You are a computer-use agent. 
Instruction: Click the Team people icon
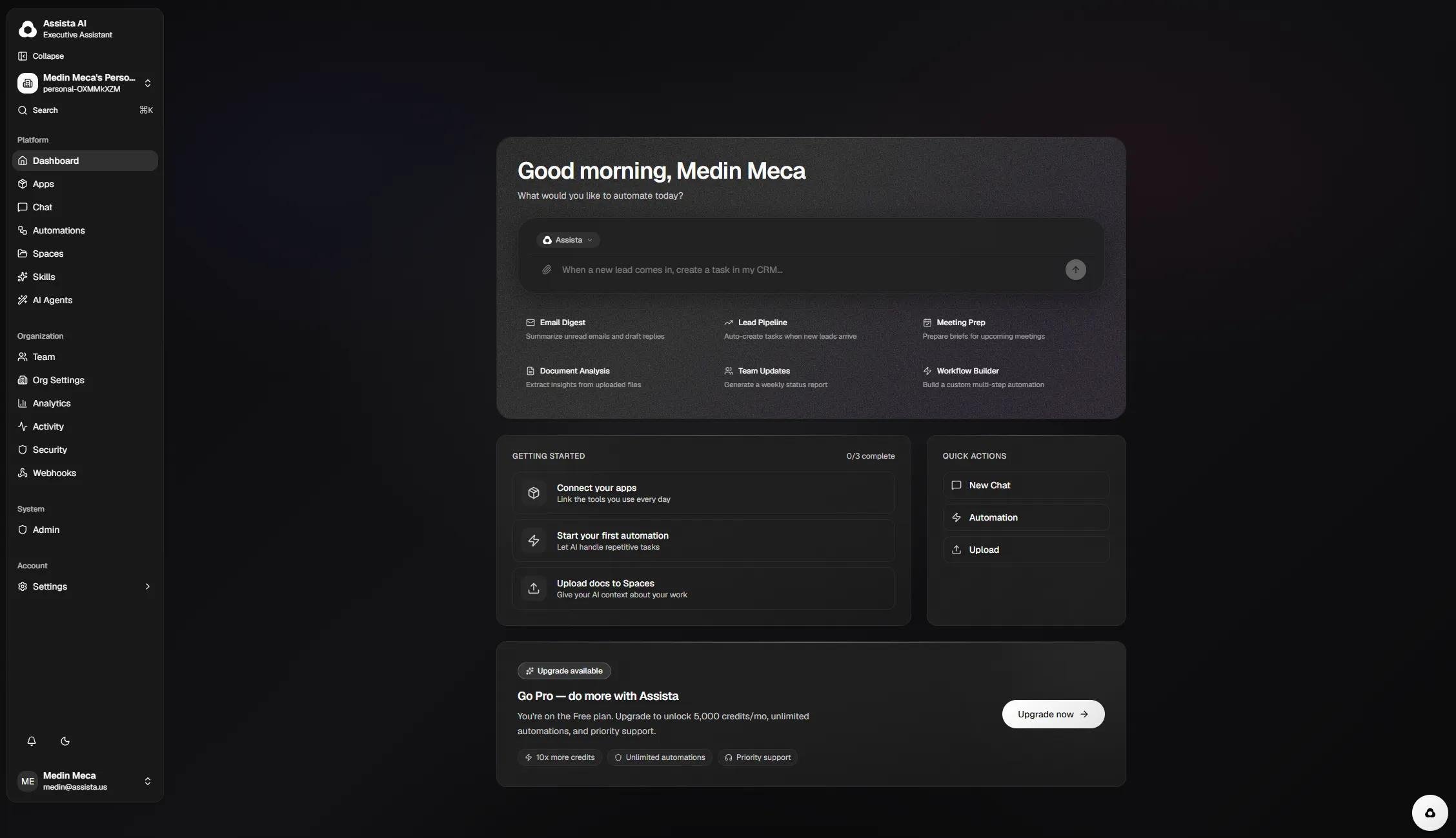(23, 357)
